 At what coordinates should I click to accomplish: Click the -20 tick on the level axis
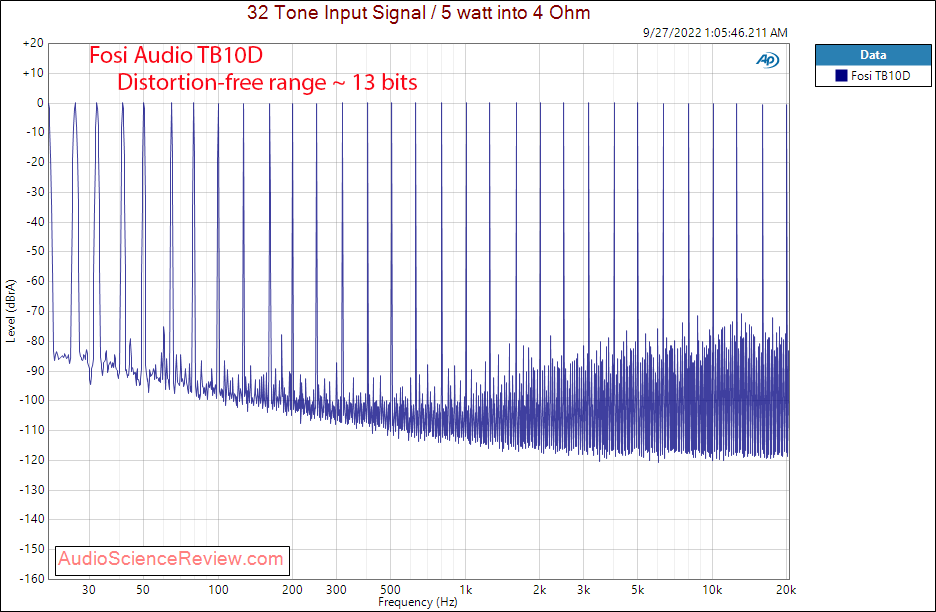click(x=35, y=162)
